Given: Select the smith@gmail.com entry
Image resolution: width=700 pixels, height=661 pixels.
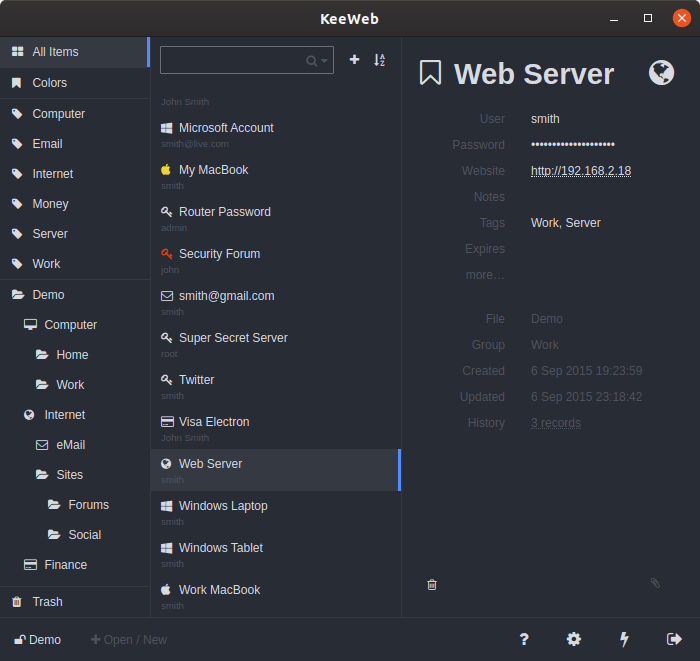Looking at the screenshot, I should (275, 302).
